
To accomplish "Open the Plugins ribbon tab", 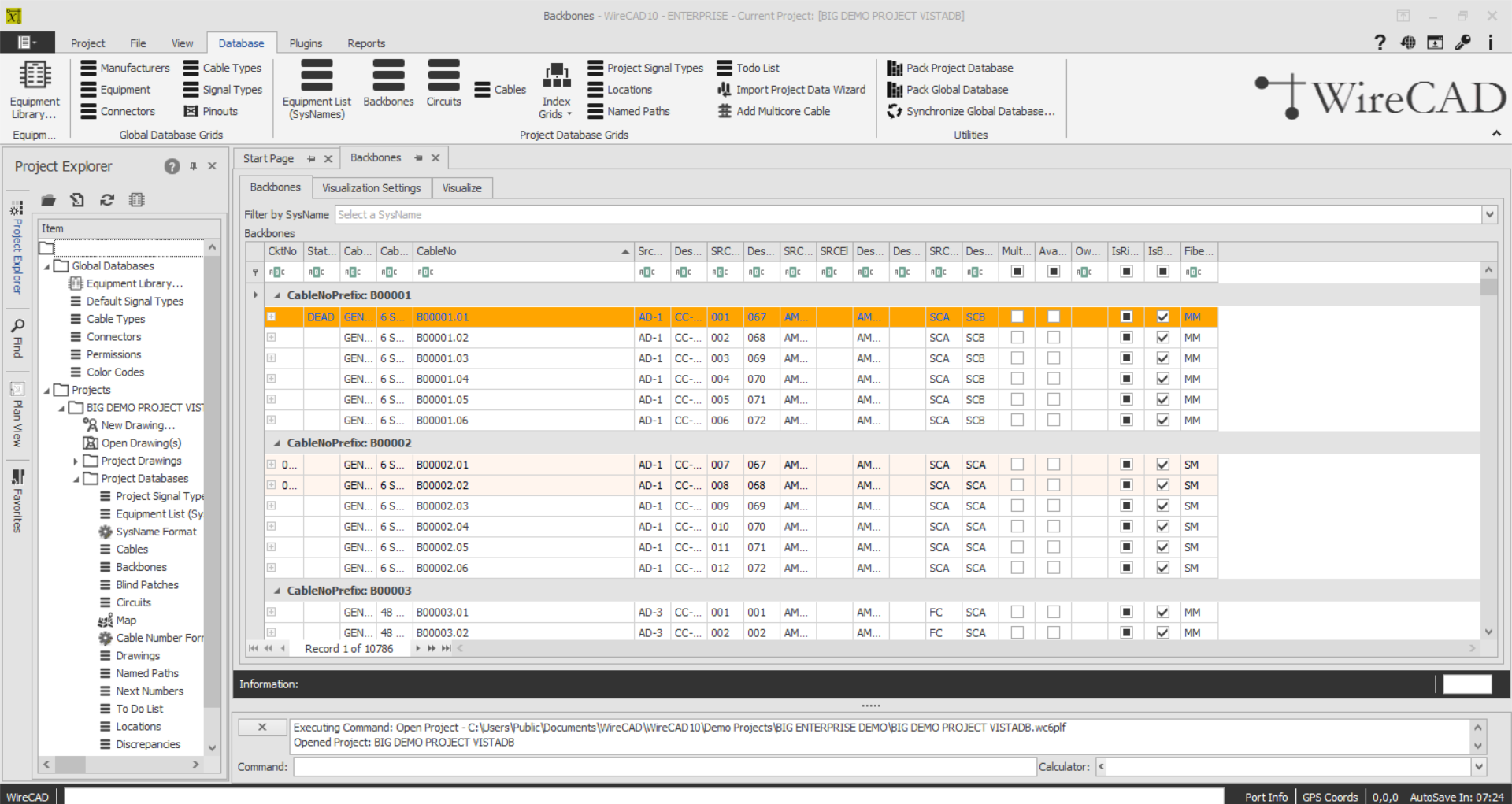I will coord(306,43).
